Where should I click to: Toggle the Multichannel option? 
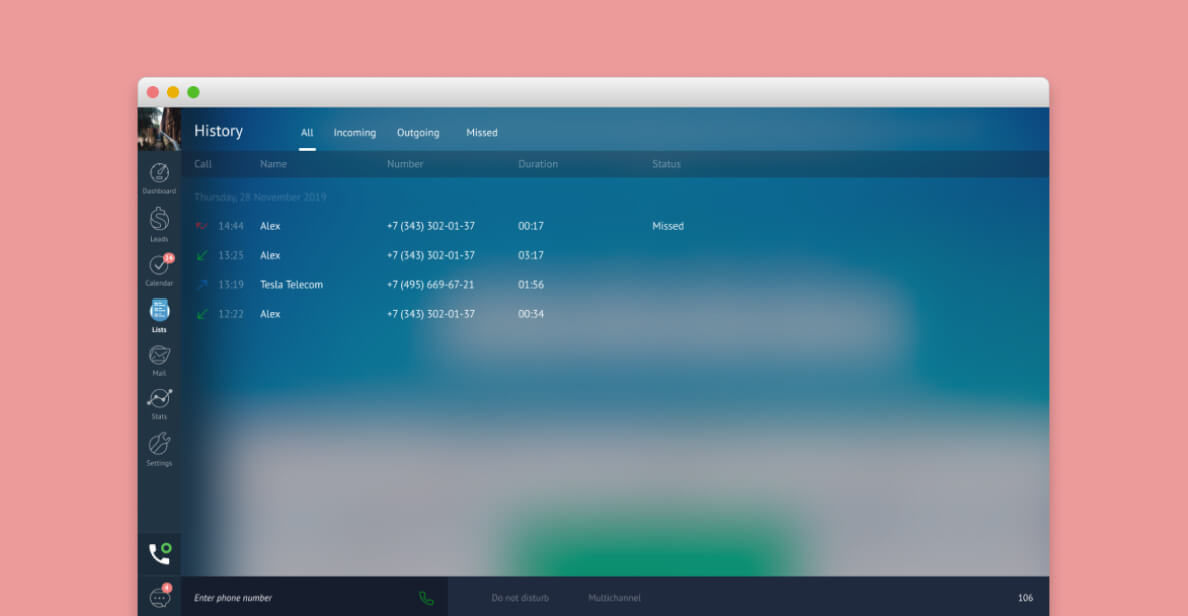click(x=614, y=598)
